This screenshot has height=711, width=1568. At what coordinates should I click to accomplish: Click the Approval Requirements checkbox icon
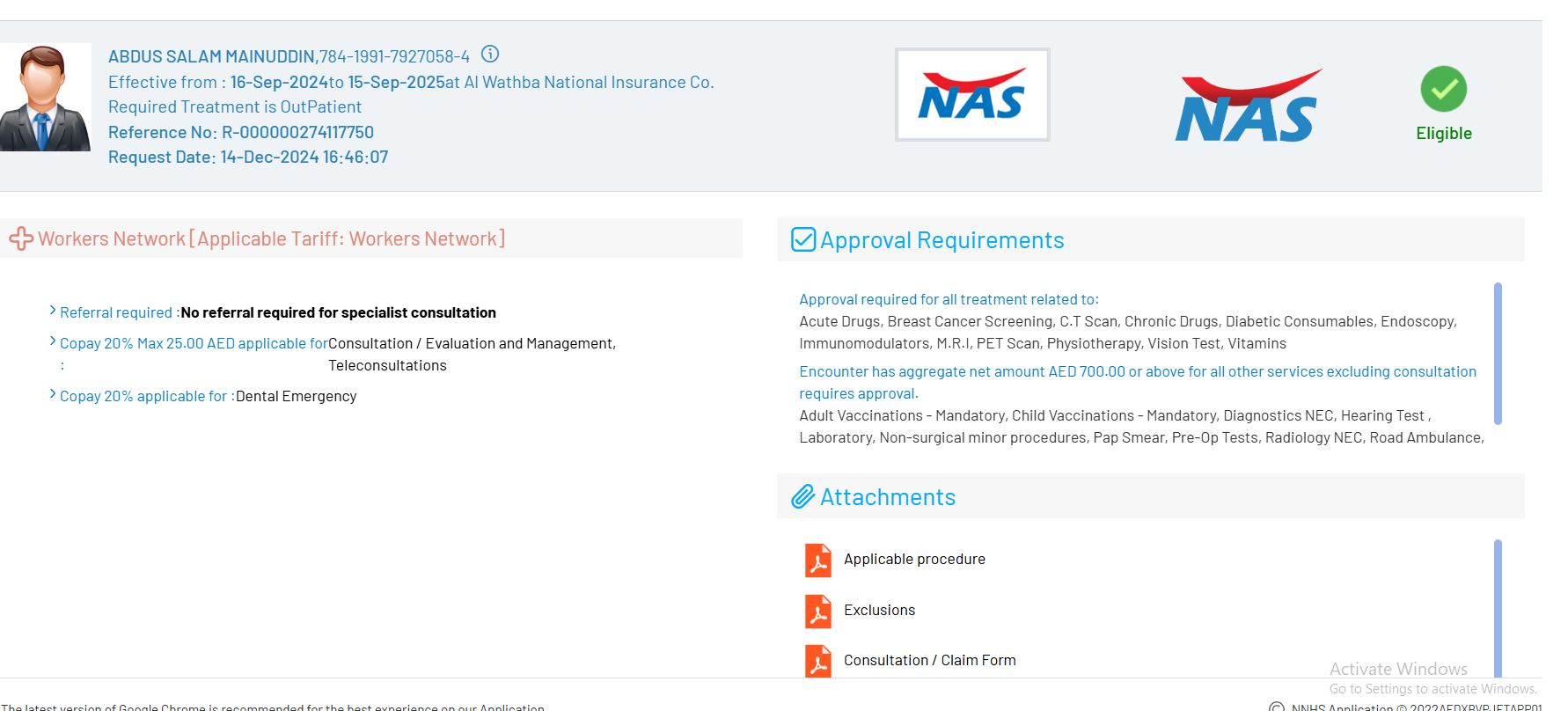pyautogui.click(x=803, y=239)
